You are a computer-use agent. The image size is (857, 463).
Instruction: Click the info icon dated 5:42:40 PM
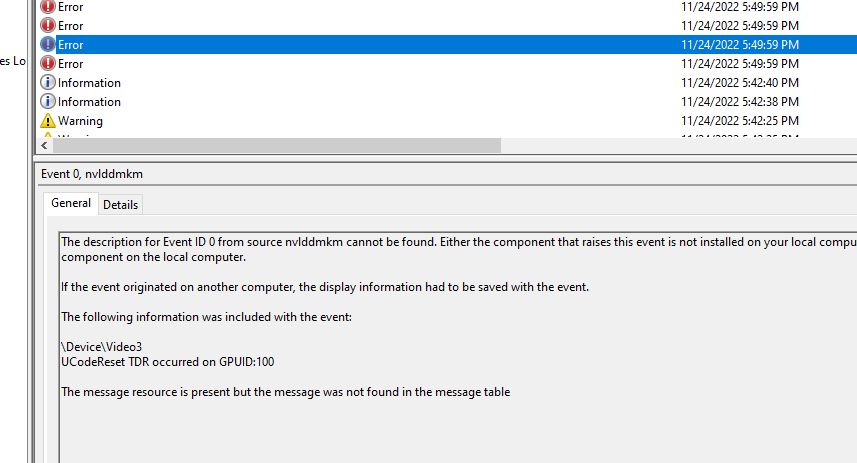(x=48, y=83)
